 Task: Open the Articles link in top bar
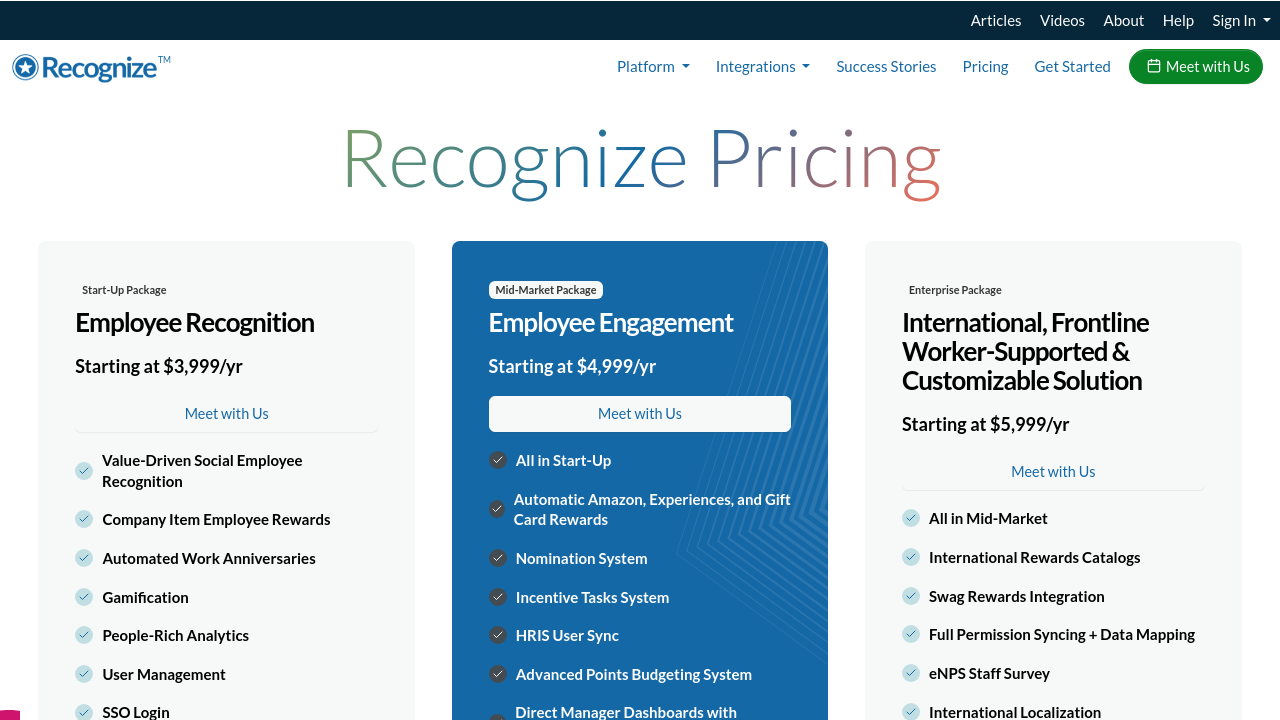point(996,20)
